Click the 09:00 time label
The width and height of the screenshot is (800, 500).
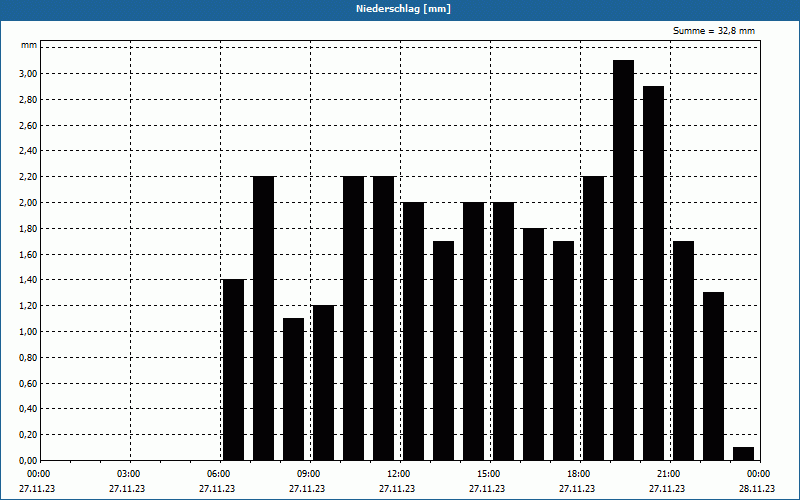[x=310, y=474]
